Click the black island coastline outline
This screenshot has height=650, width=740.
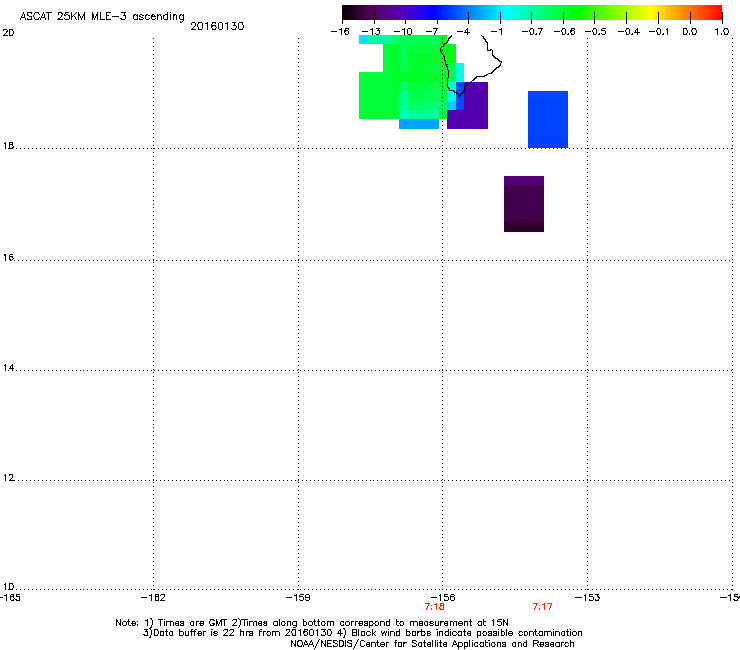[x=471, y=65]
